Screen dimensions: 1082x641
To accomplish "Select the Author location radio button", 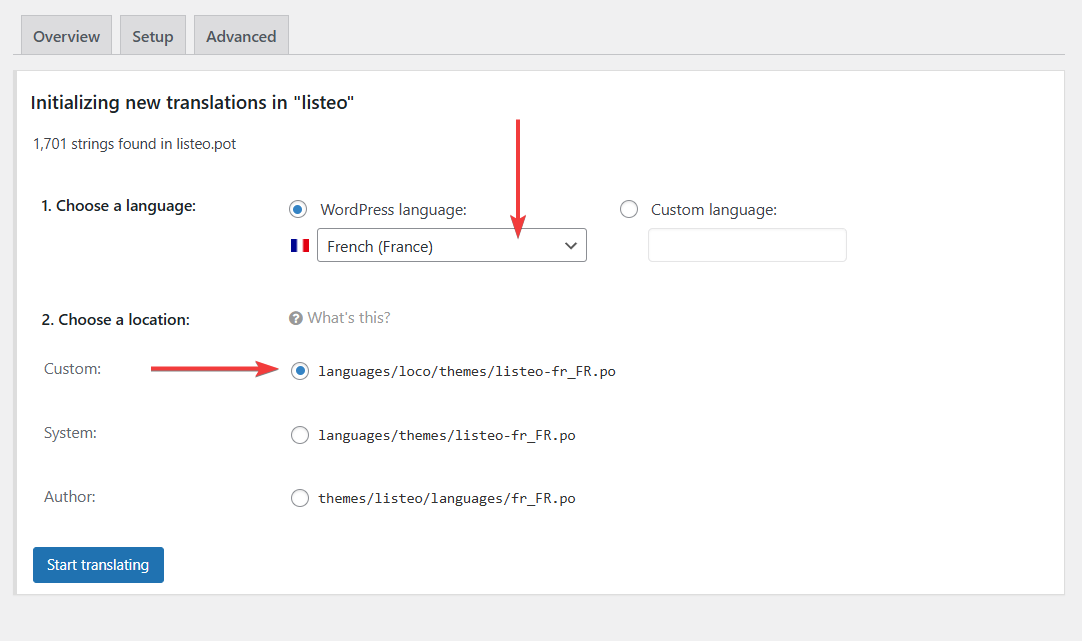I will click(300, 498).
